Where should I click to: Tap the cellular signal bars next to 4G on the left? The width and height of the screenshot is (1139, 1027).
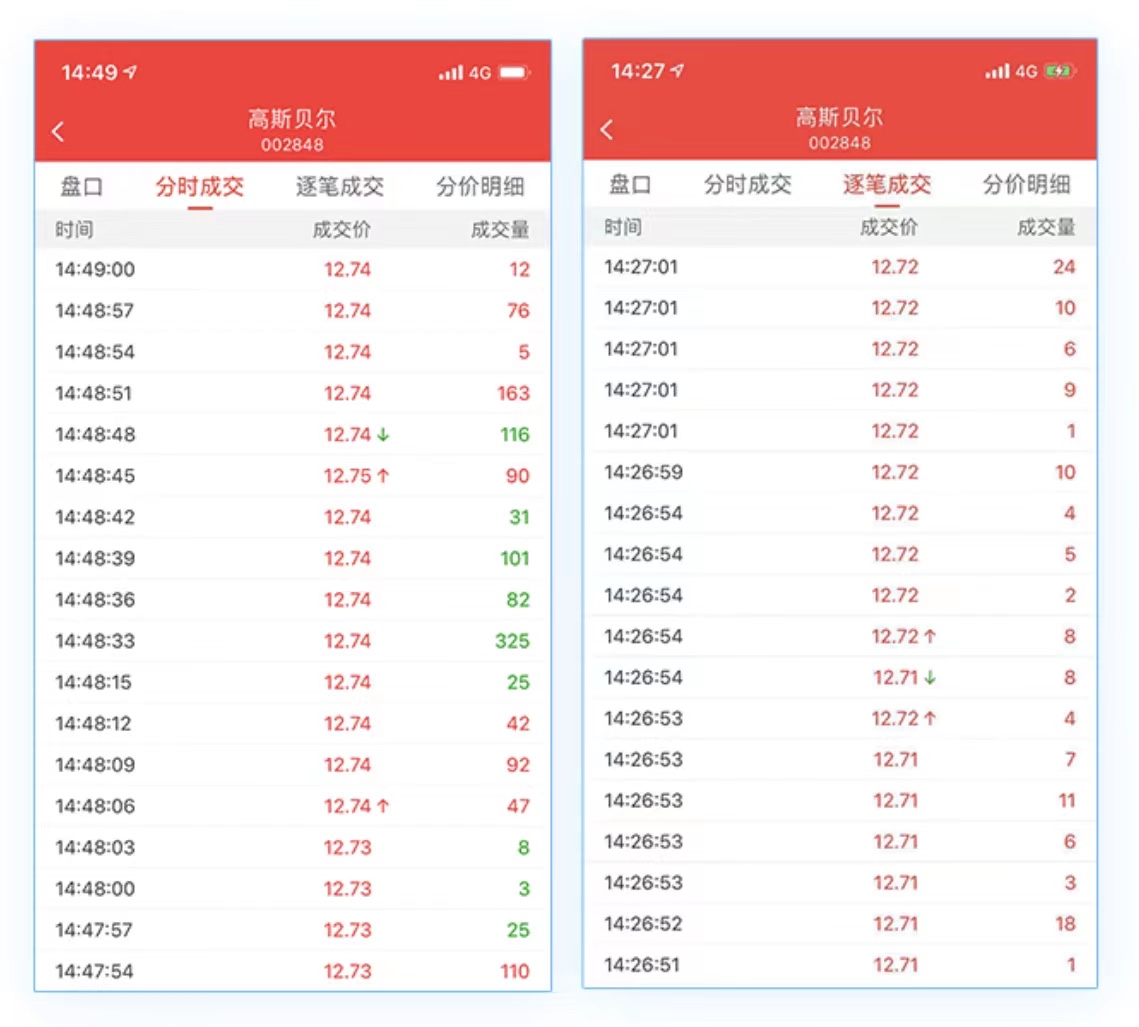(449, 71)
